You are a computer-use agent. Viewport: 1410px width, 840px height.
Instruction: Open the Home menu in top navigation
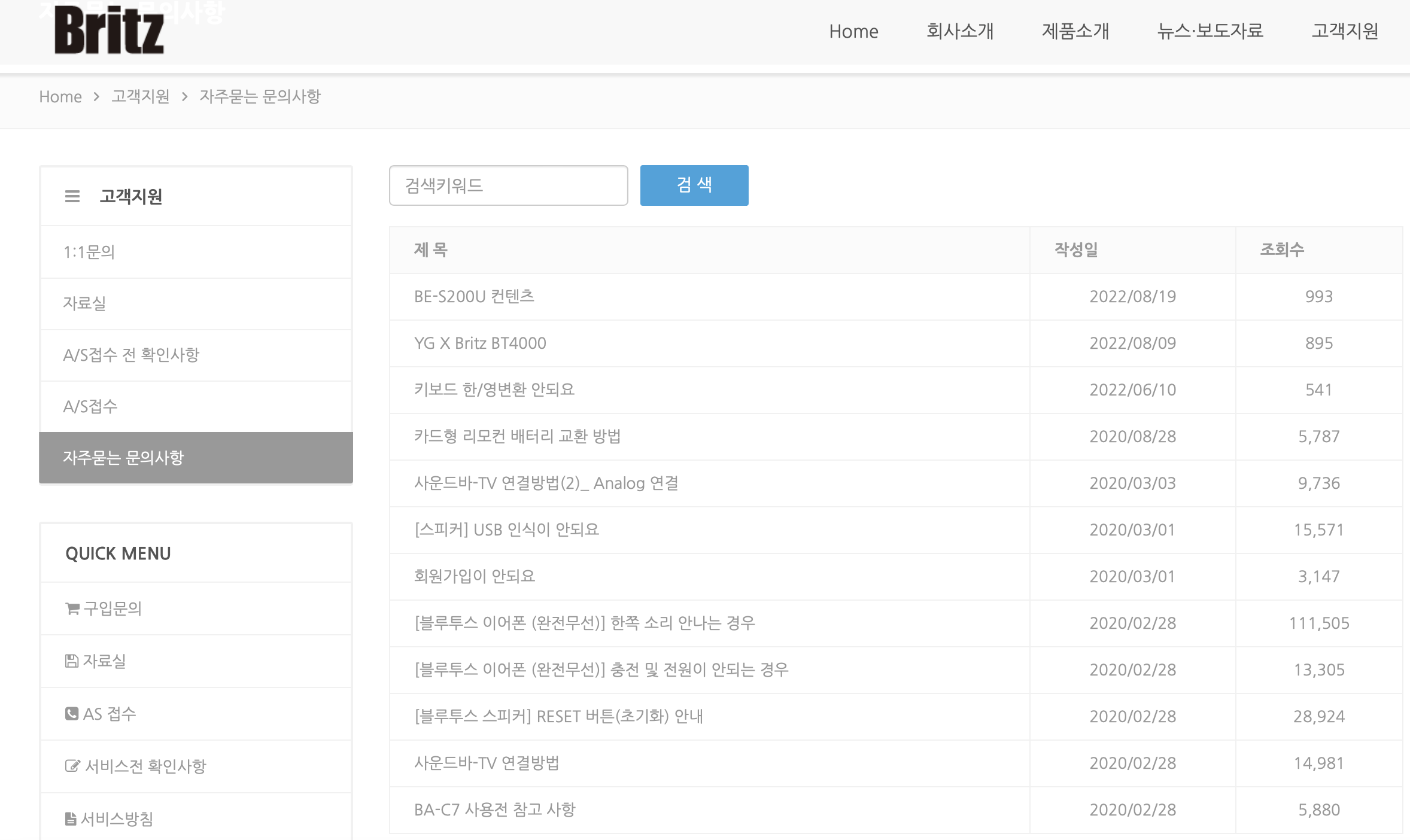pyautogui.click(x=853, y=31)
